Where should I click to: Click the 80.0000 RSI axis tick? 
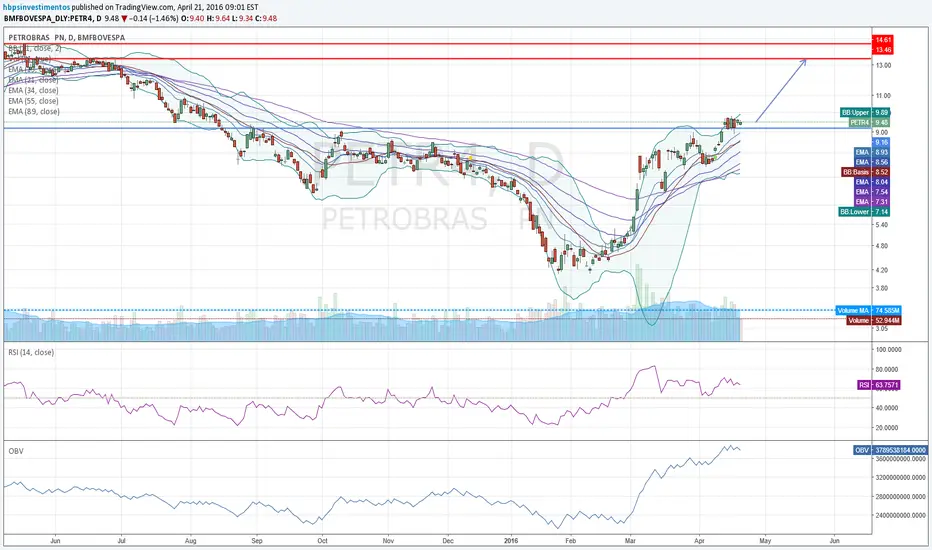point(887,370)
